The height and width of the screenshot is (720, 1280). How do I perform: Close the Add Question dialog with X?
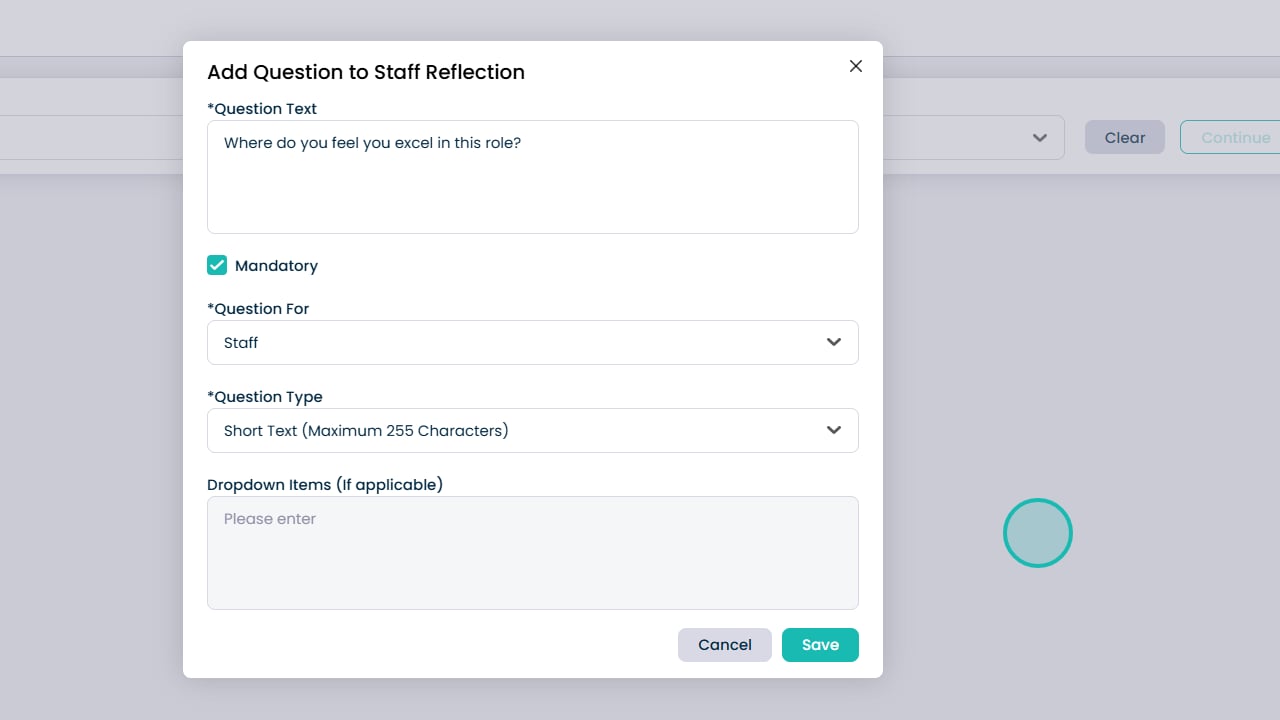(855, 66)
